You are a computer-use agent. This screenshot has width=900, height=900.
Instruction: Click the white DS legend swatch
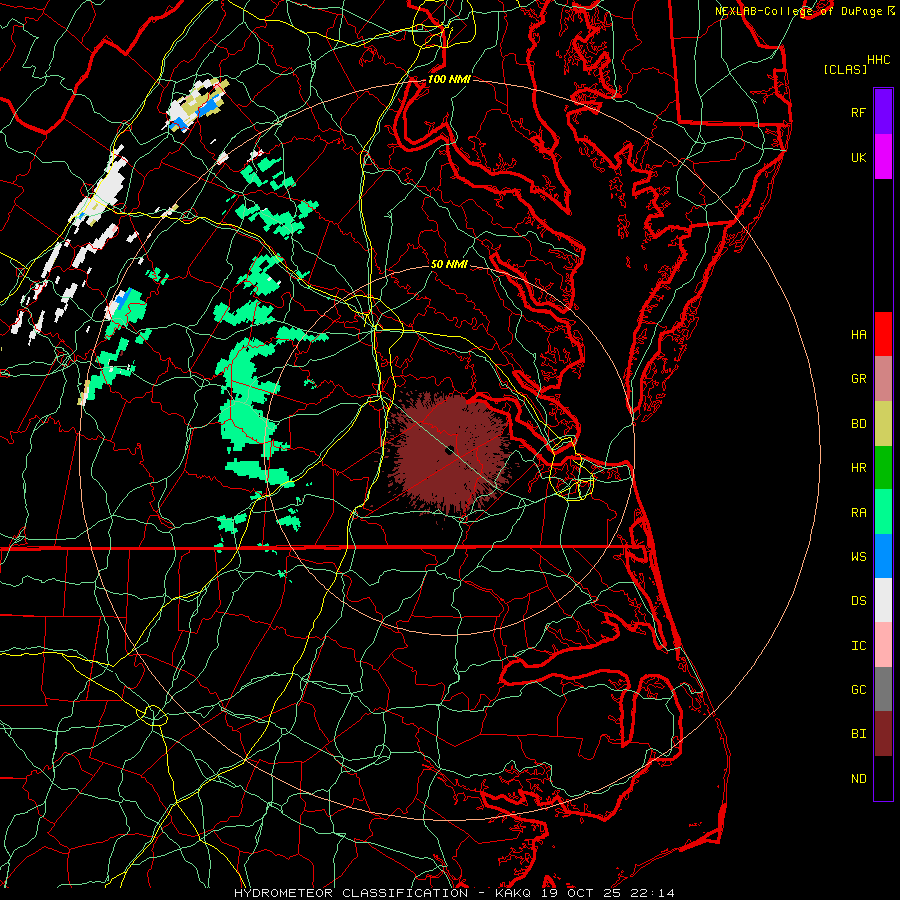[x=883, y=600]
